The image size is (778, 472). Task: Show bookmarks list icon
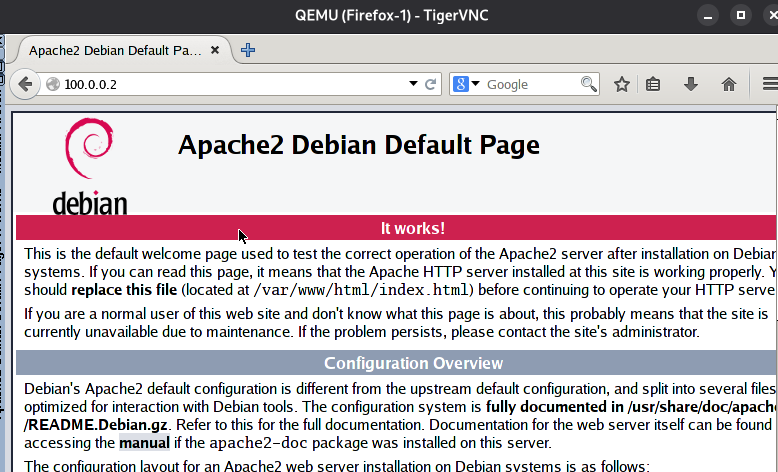click(x=653, y=84)
